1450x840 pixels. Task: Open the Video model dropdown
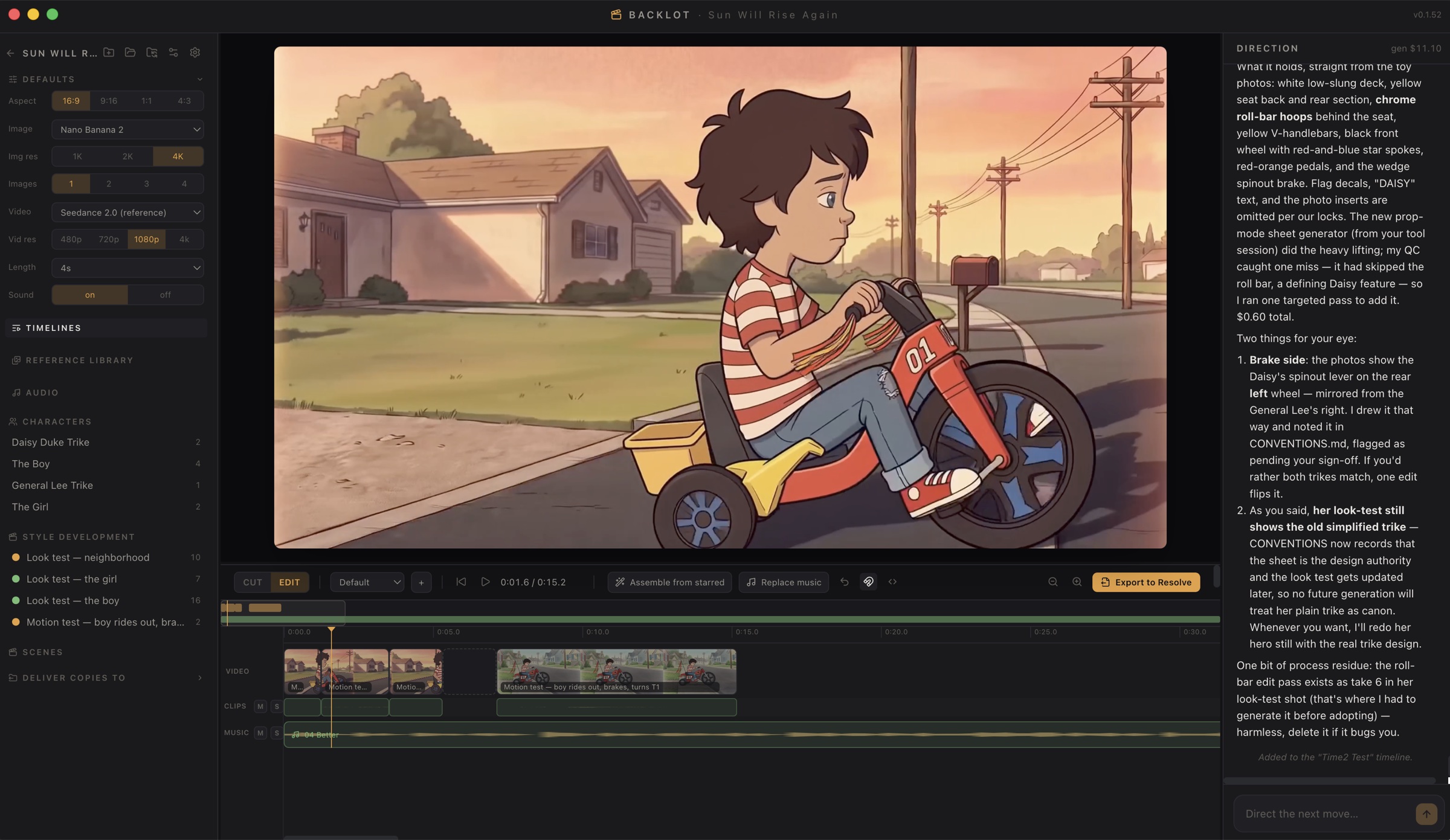point(127,212)
